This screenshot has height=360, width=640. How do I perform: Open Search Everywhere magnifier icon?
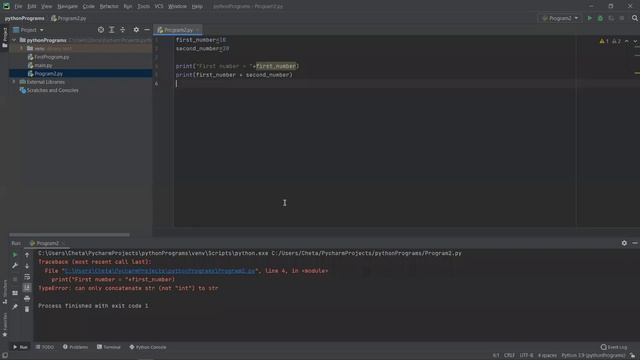click(635, 18)
